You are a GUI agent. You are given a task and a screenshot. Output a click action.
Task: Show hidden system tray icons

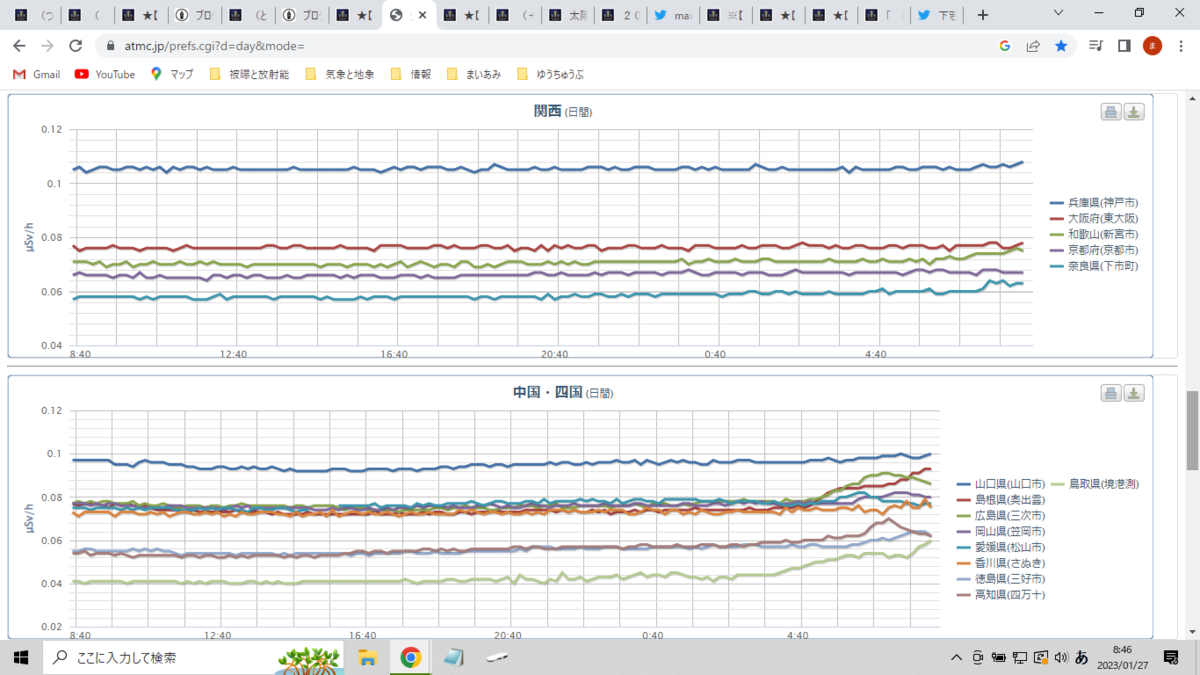coord(958,658)
